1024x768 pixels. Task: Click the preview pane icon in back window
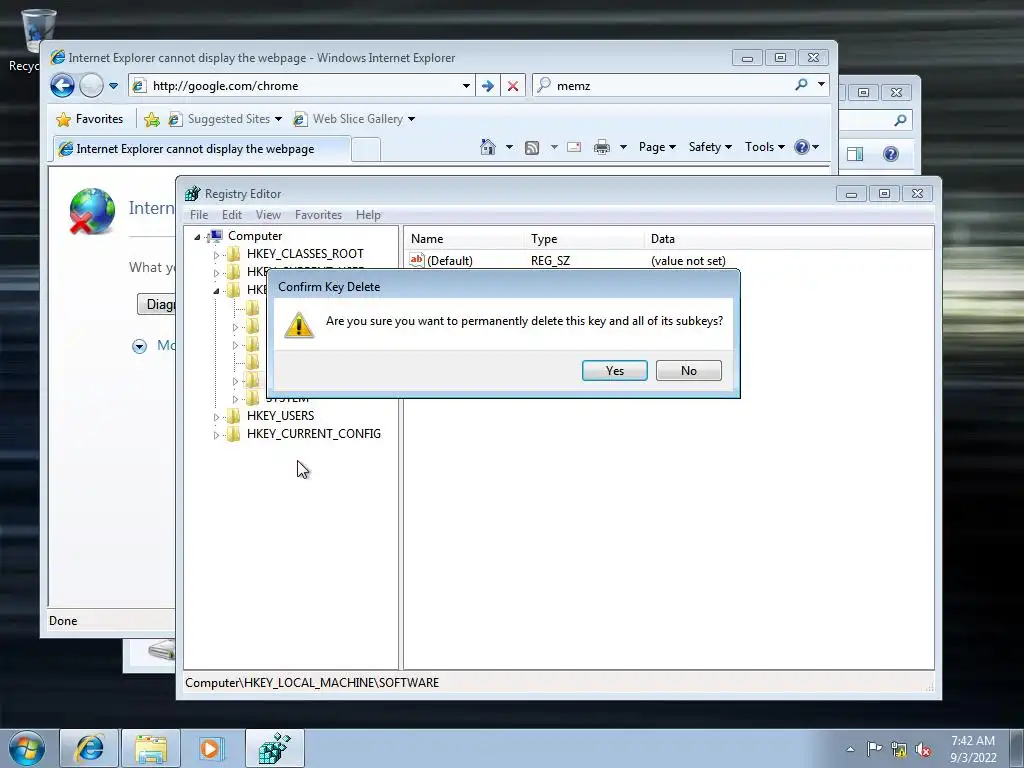(x=854, y=153)
